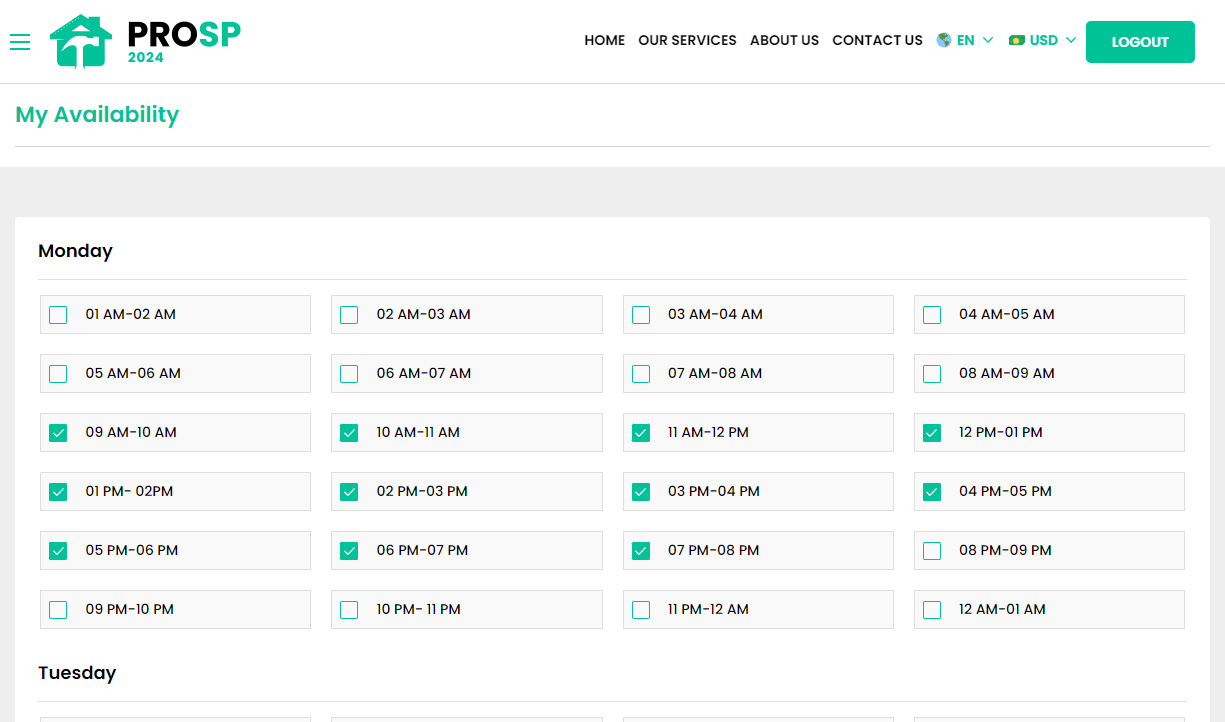Screen dimensions: 1225x722
Task: Open the hamburger side menu
Action: coord(20,41)
